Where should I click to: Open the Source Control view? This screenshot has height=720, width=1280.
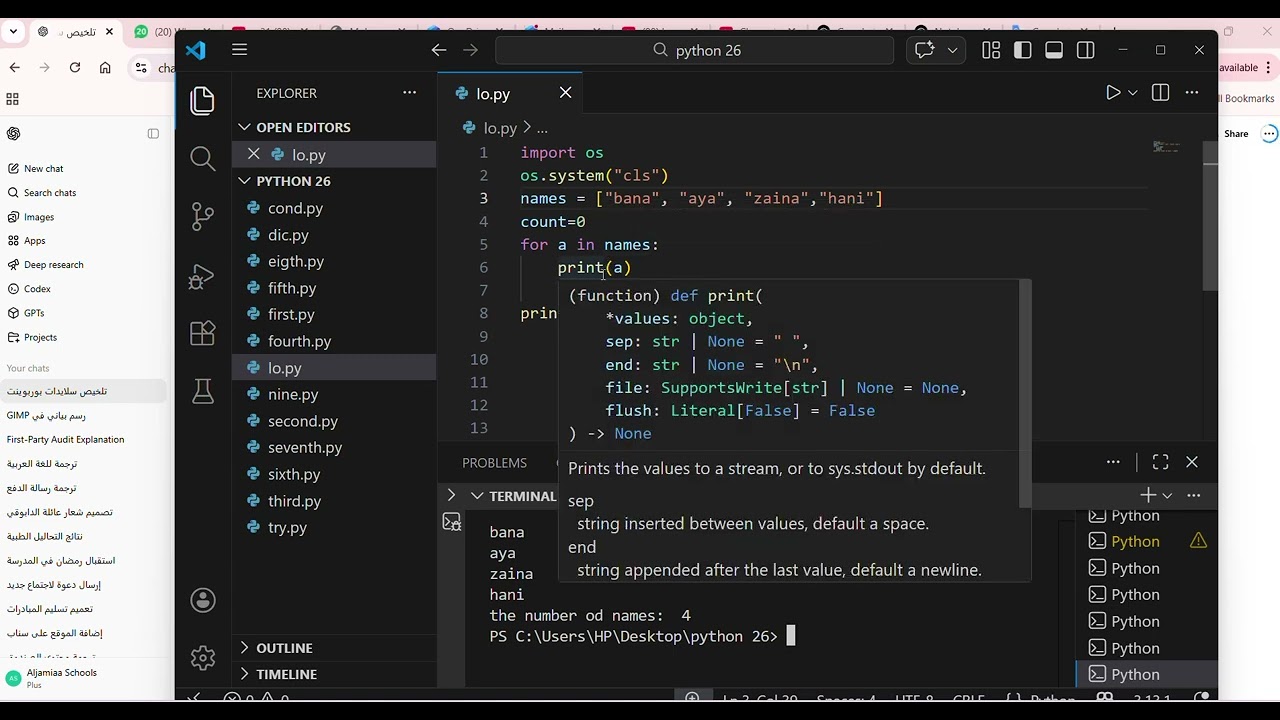[x=203, y=216]
